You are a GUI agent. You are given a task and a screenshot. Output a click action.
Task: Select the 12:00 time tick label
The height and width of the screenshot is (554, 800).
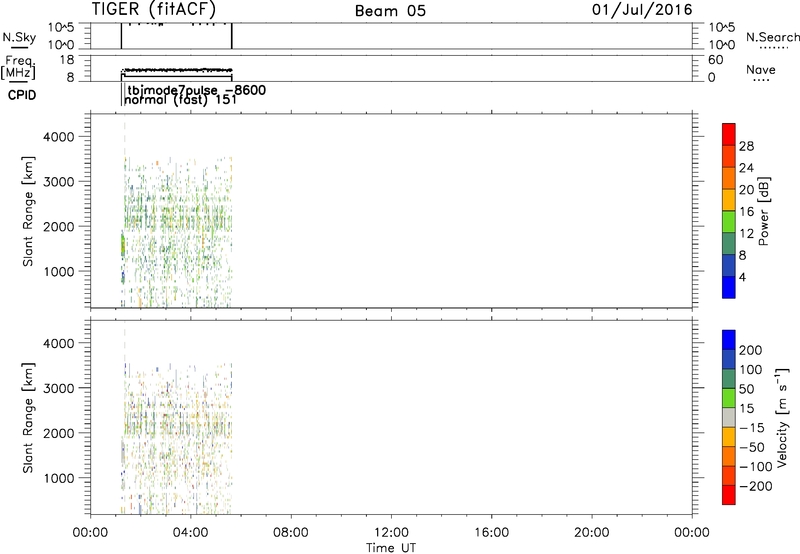point(391,533)
